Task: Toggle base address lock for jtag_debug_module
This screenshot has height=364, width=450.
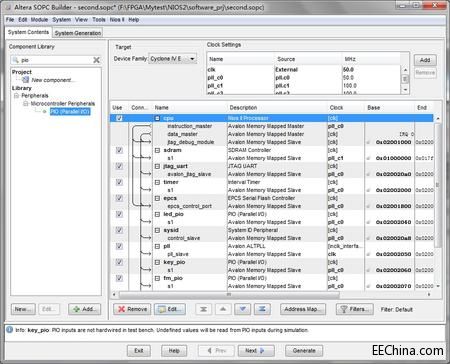Action: pyautogui.click(x=368, y=142)
